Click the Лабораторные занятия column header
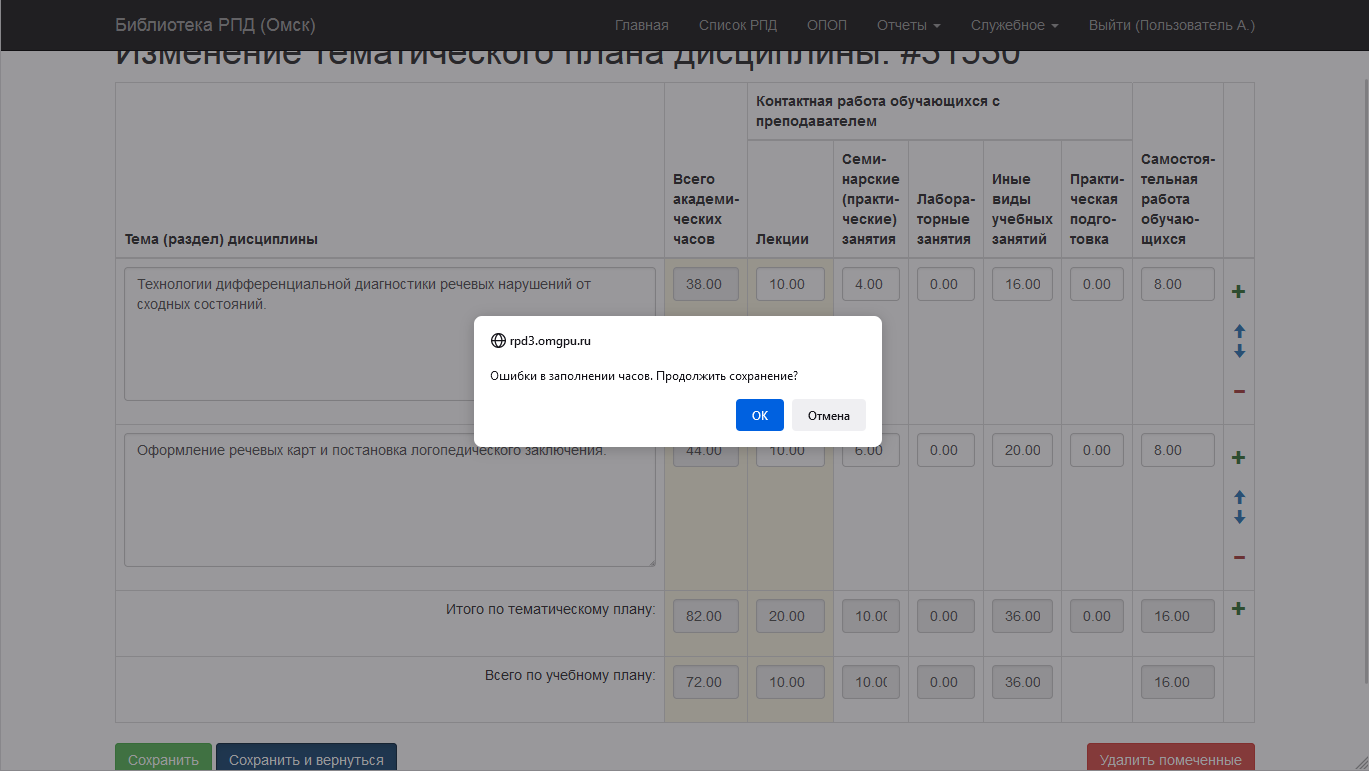1369x771 pixels. coord(944,219)
